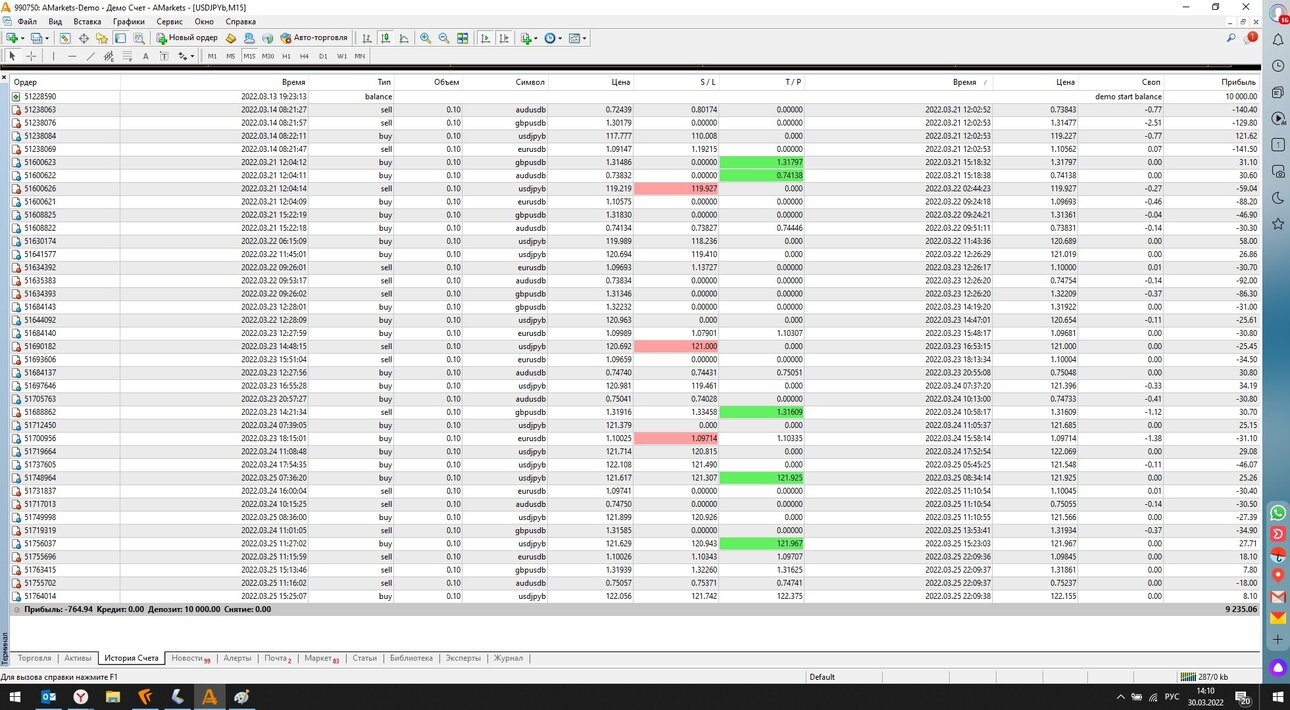The image size is (1290, 710).
Task: Open Windows Start menu
Action: (14, 697)
